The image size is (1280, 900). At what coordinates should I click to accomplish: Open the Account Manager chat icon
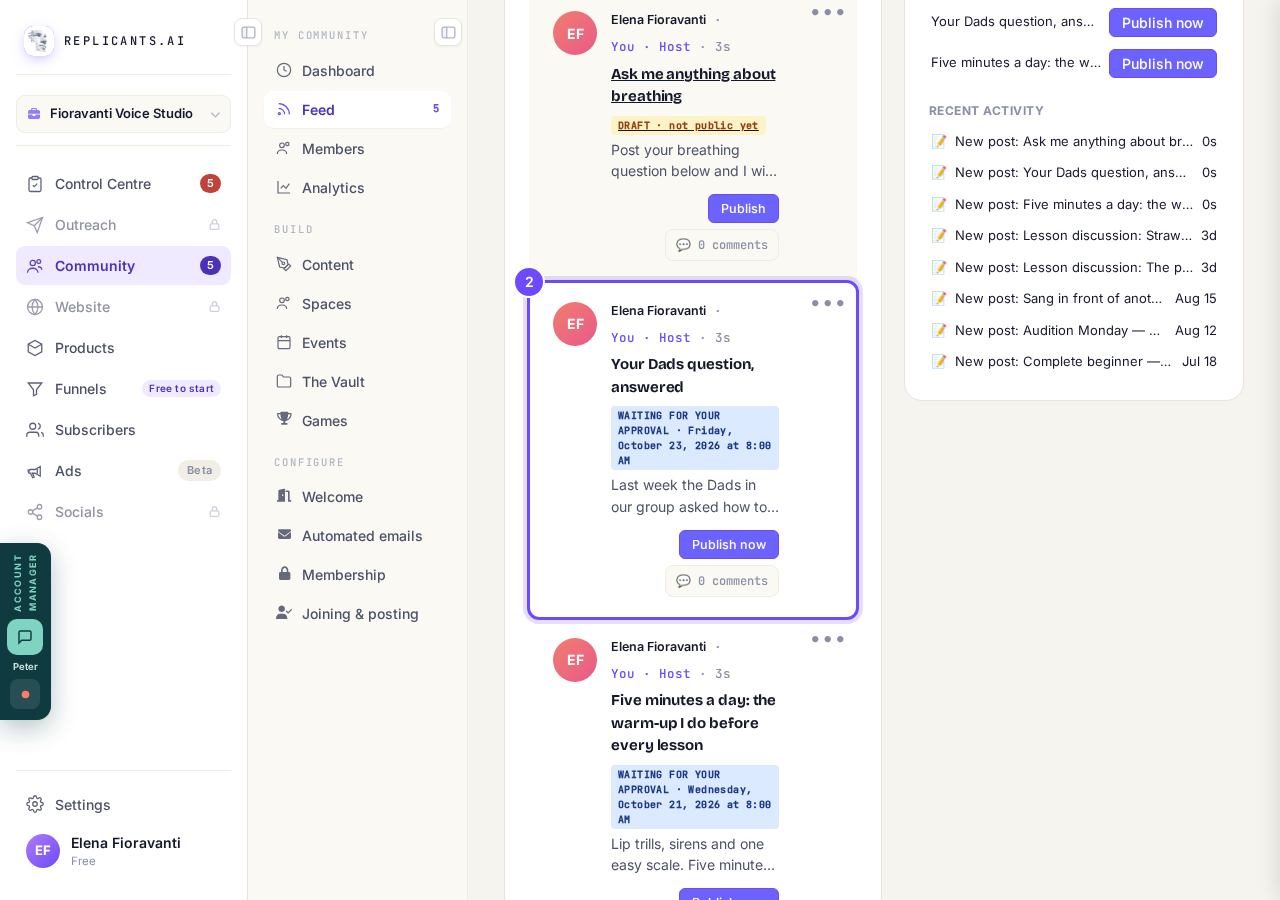click(x=25, y=637)
